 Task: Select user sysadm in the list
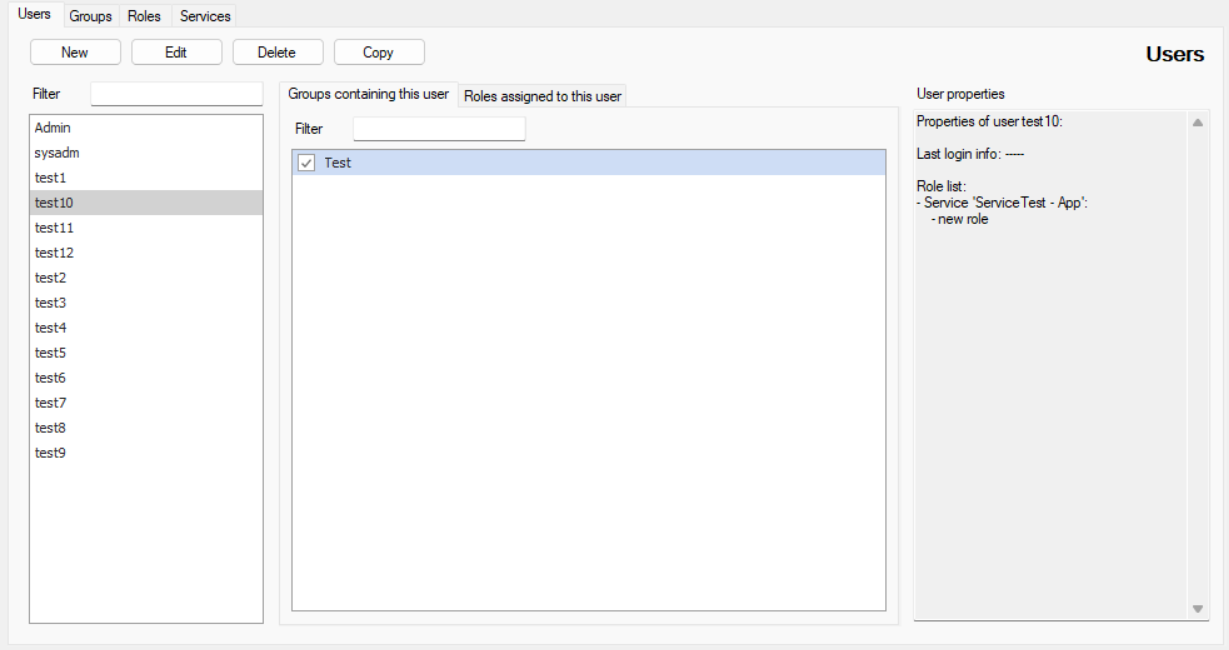tap(146, 153)
